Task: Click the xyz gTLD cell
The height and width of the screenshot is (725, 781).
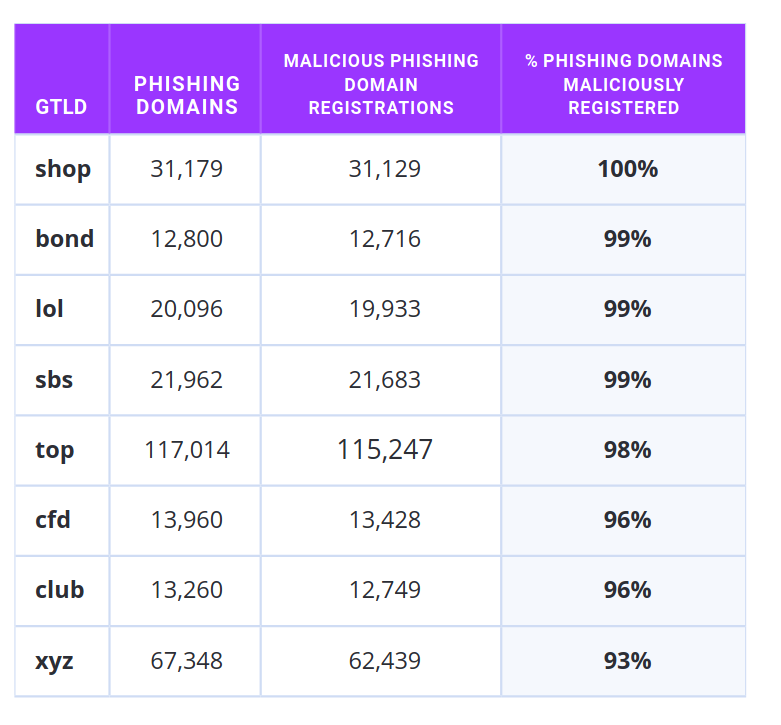Action: pos(54,661)
